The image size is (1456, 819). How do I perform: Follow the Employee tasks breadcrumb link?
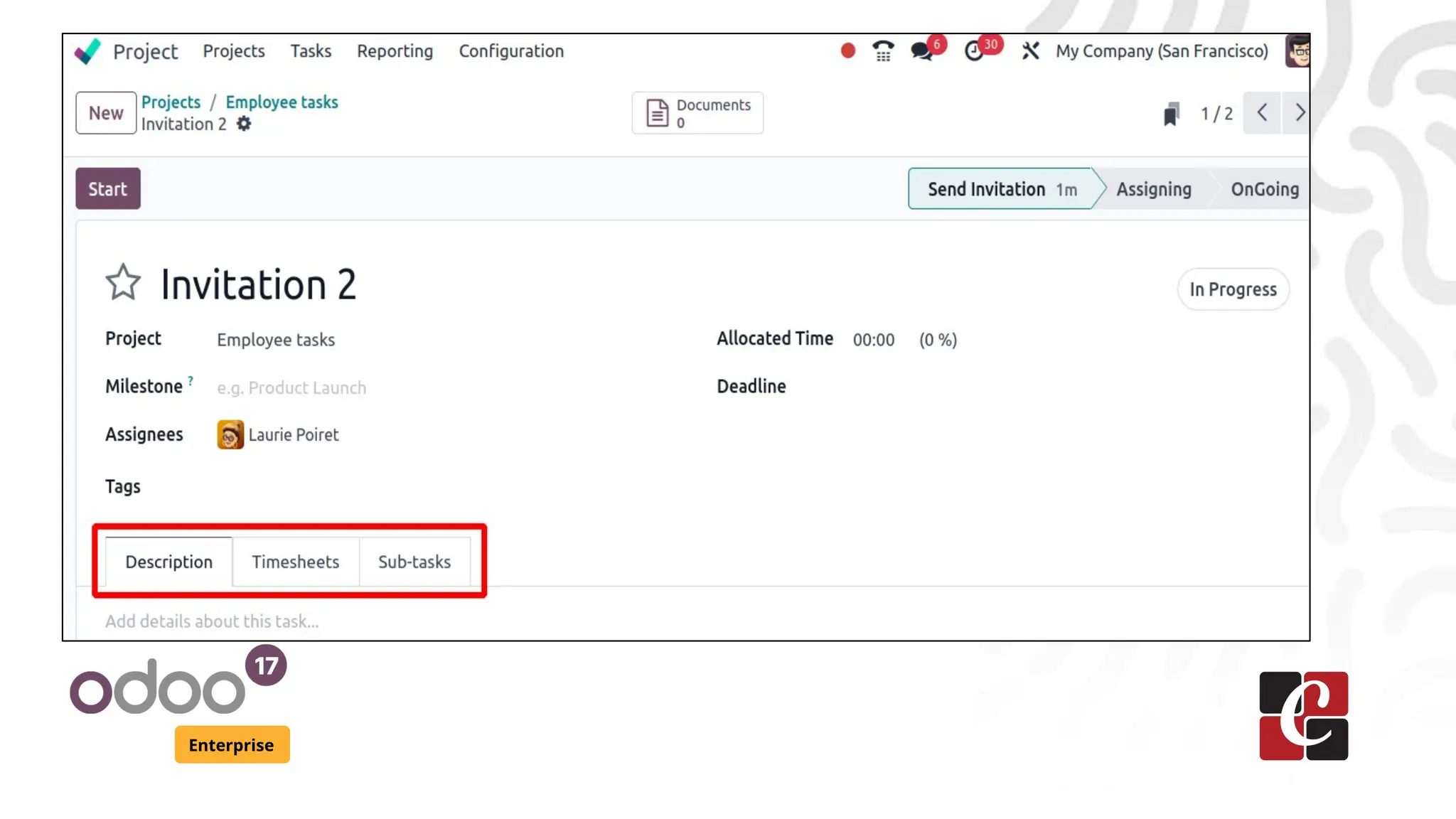pos(282,102)
